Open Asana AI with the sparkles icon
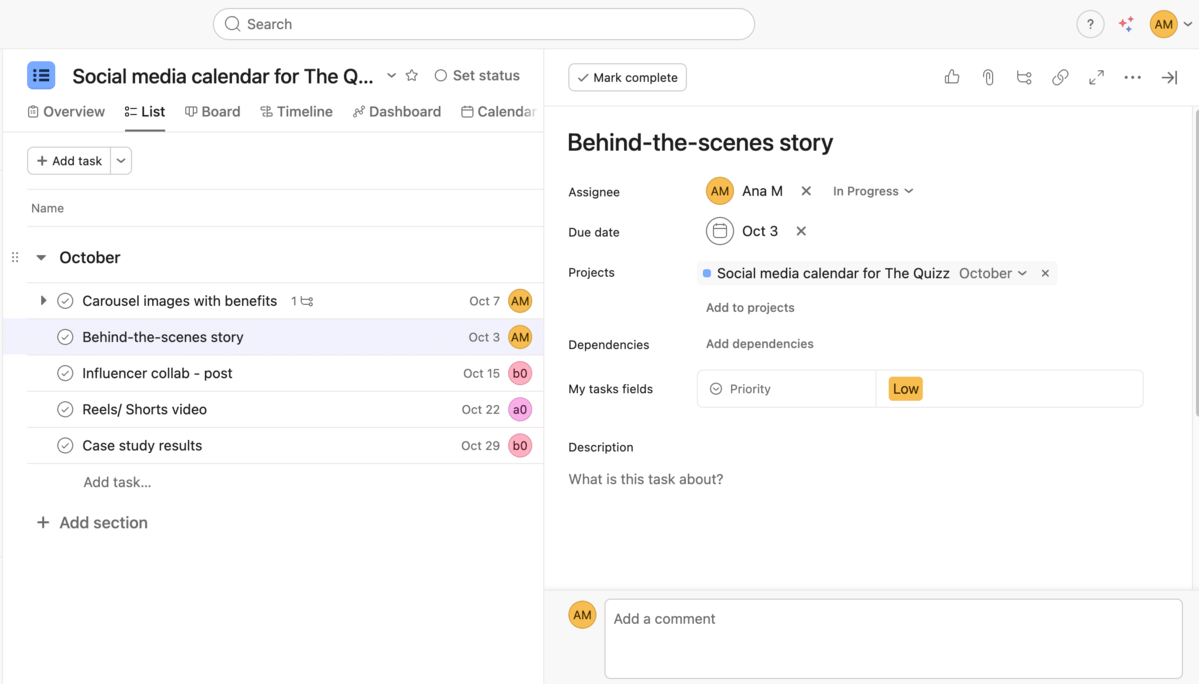This screenshot has height=684, width=1199. pos(1126,23)
